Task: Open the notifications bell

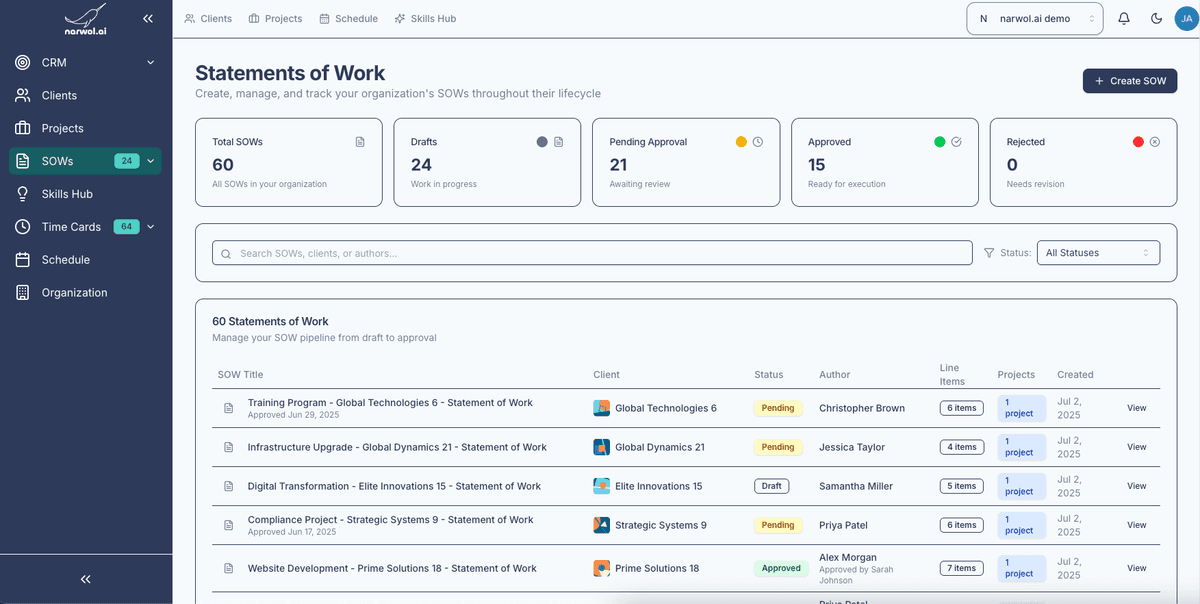Action: click(x=1124, y=18)
